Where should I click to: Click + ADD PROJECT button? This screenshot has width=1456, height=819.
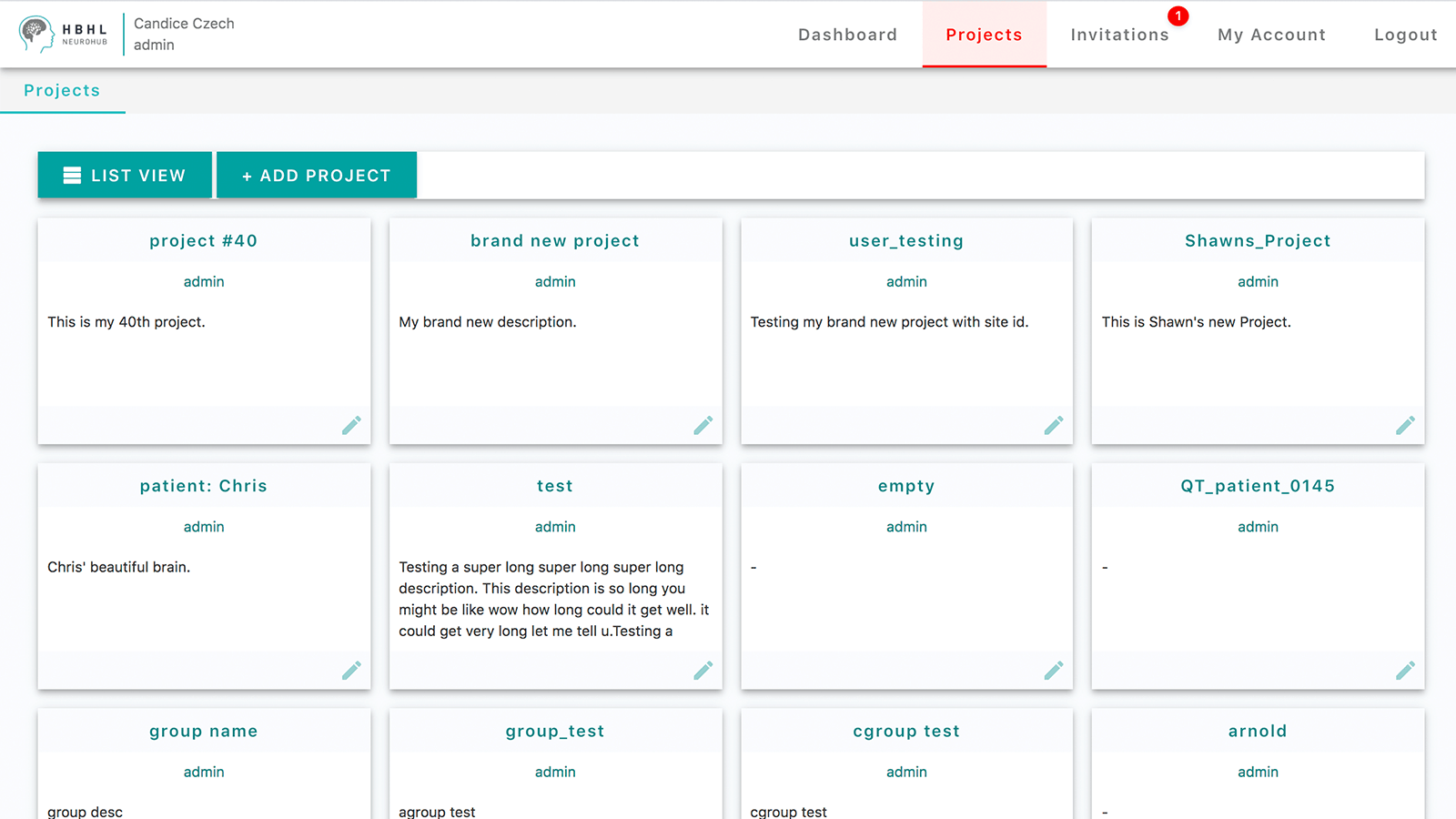coord(317,175)
